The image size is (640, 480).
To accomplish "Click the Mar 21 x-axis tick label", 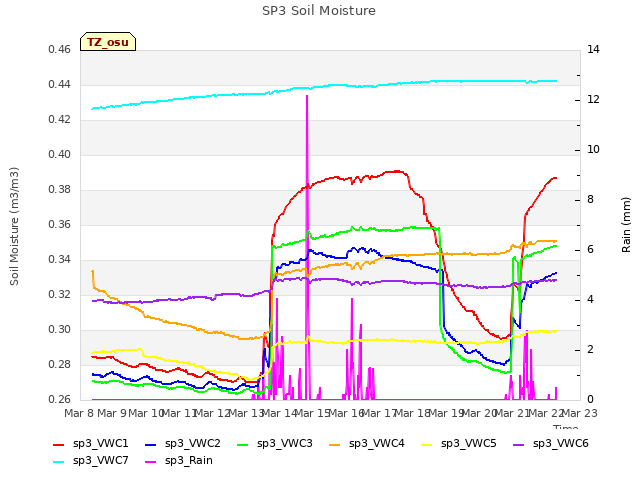I will tap(513, 413).
